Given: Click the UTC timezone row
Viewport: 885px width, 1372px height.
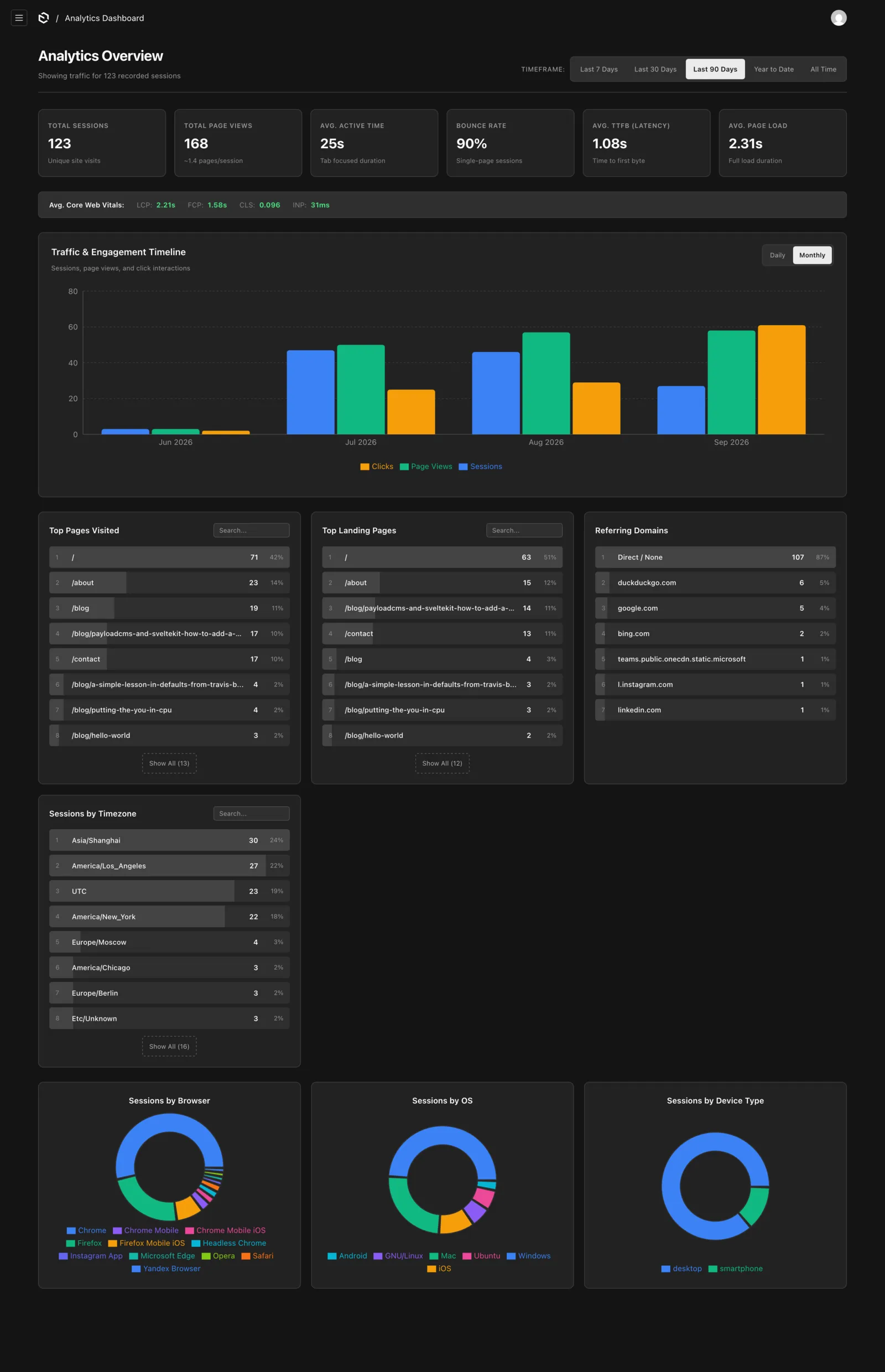Looking at the screenshot, I should (x=169, y=891).
